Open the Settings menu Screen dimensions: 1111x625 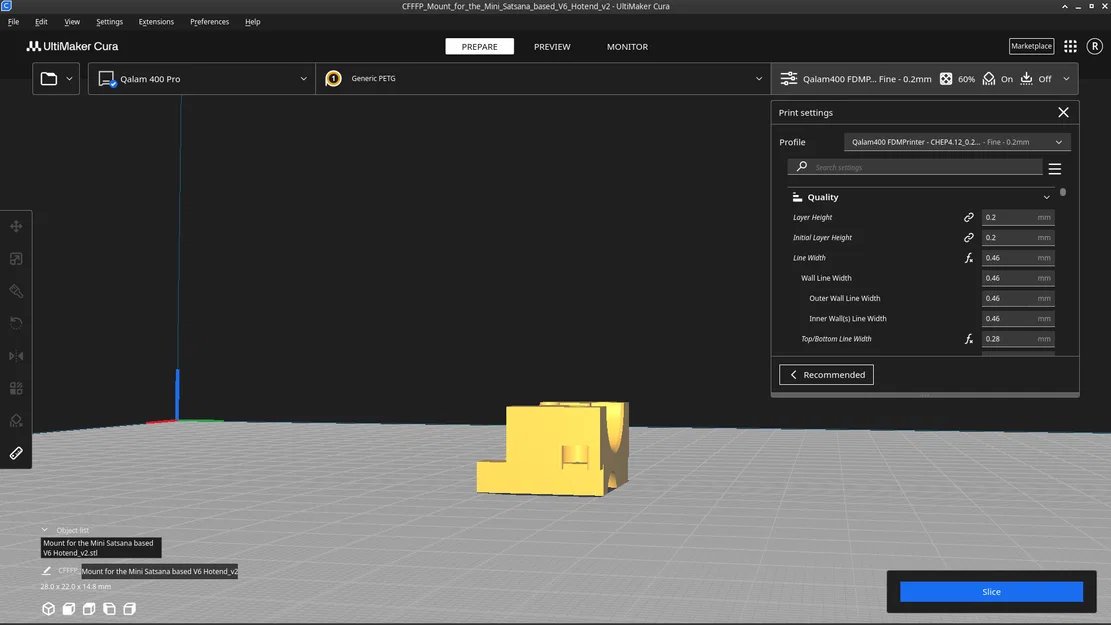109,22
